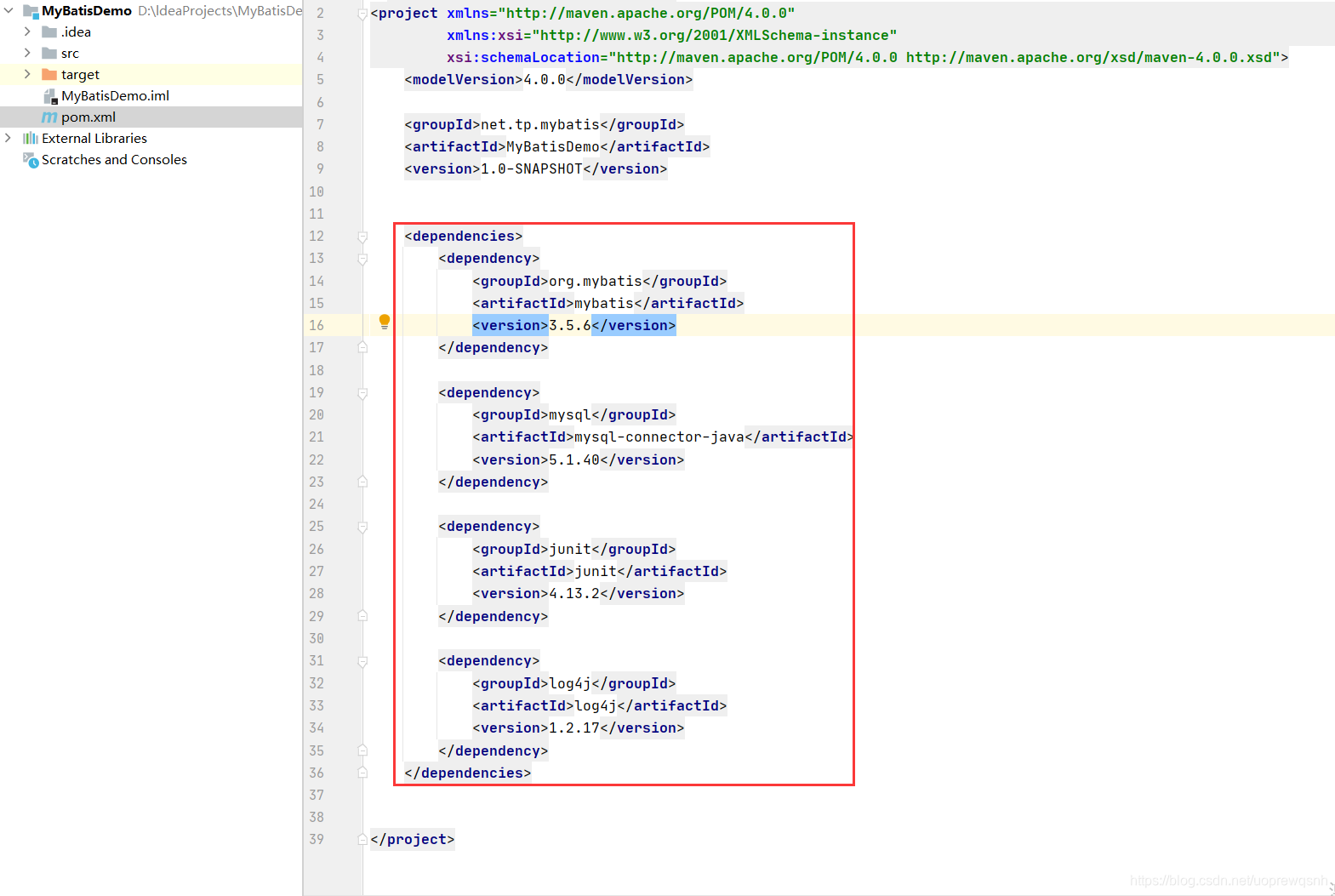Click the closing dependencies tag

468,773
